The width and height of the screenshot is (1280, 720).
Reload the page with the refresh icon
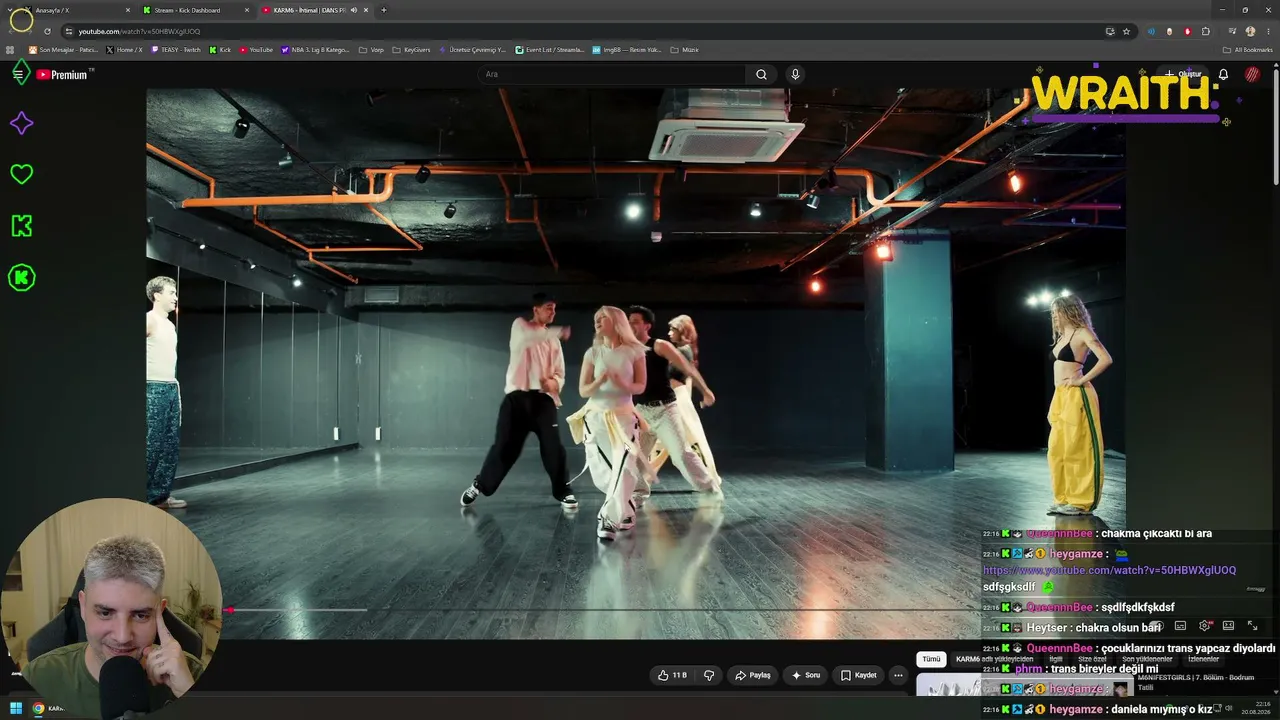pyautogui.click(x=46, y=31)
